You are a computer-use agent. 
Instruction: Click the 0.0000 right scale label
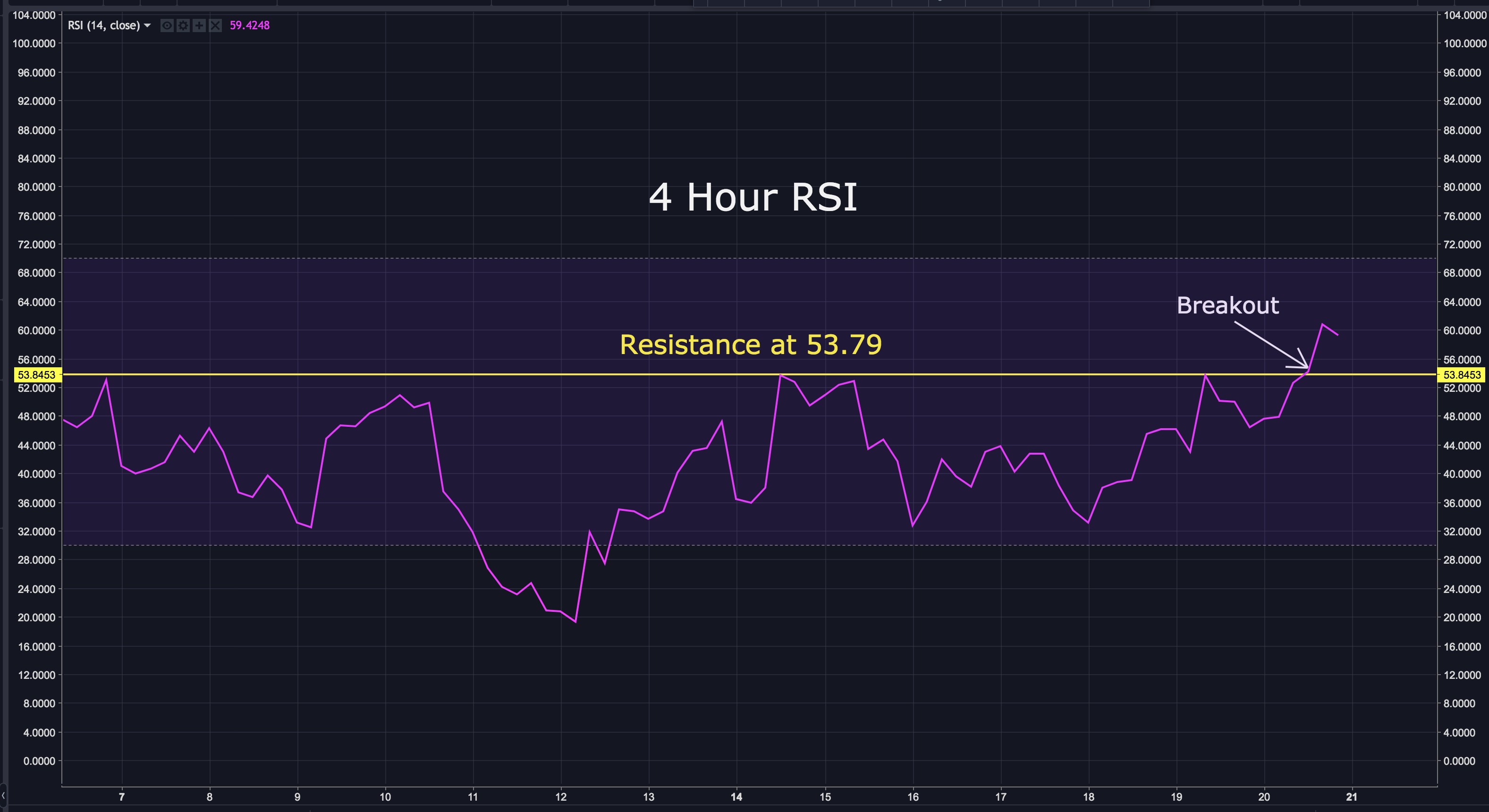tap(1459, 761)
